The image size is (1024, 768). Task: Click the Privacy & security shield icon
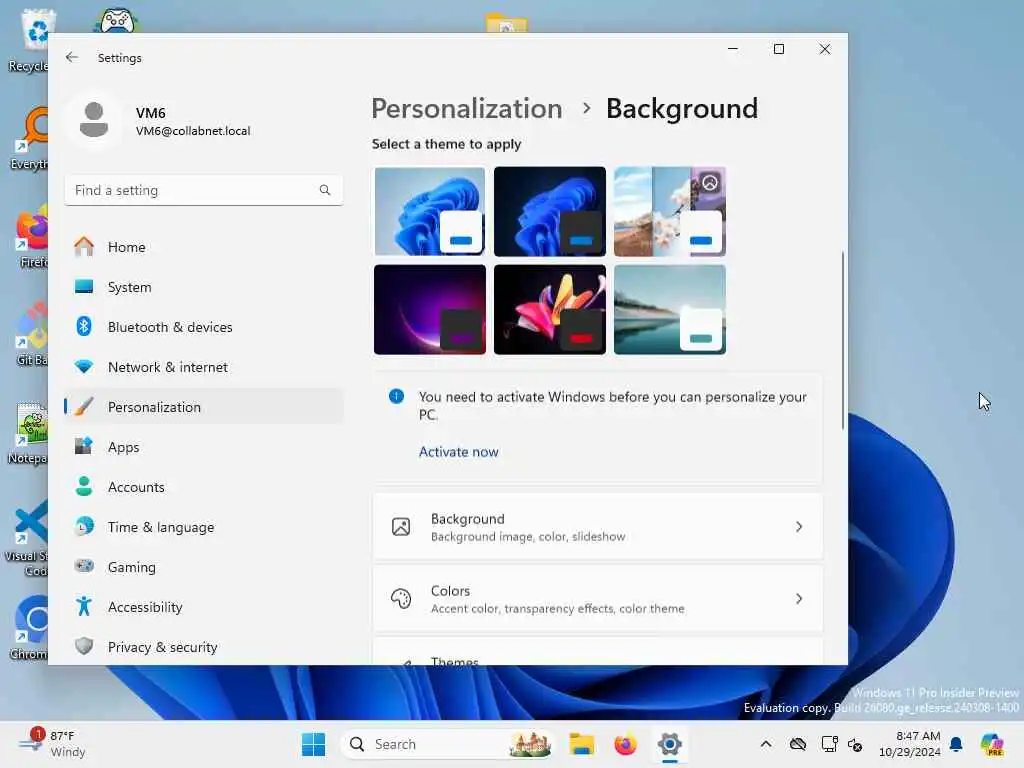(x=84, y=647)
